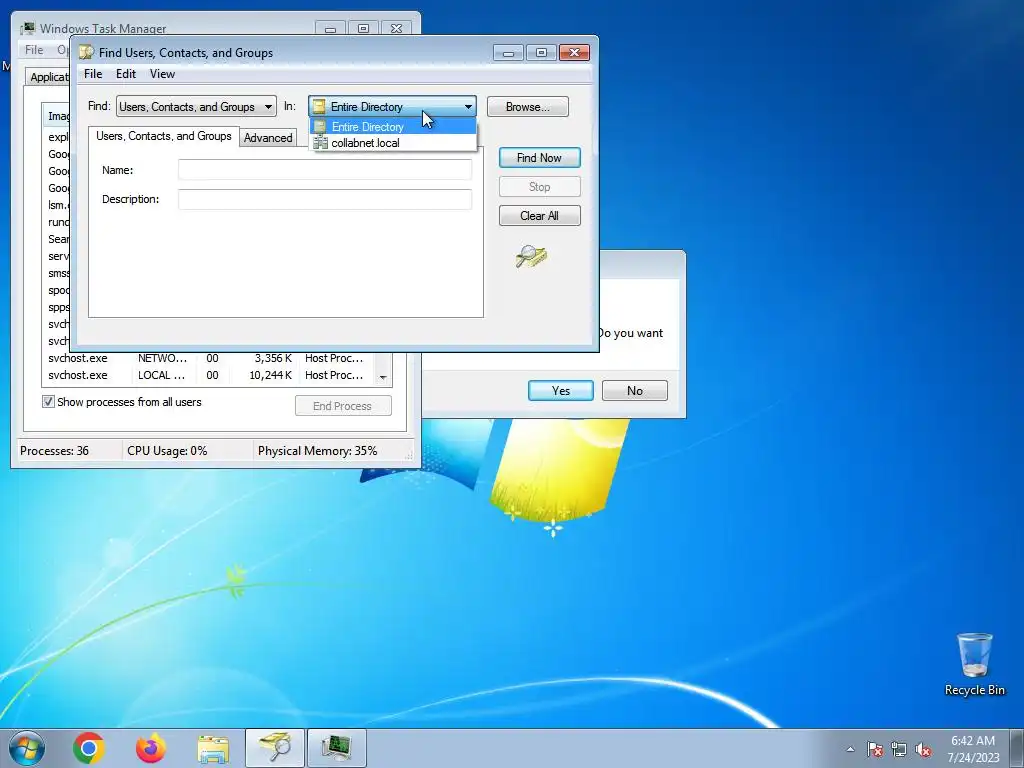Viewport: 1024px width, 768px height.
Task: Focus the Description input field
Action: [x=325, y=199]
